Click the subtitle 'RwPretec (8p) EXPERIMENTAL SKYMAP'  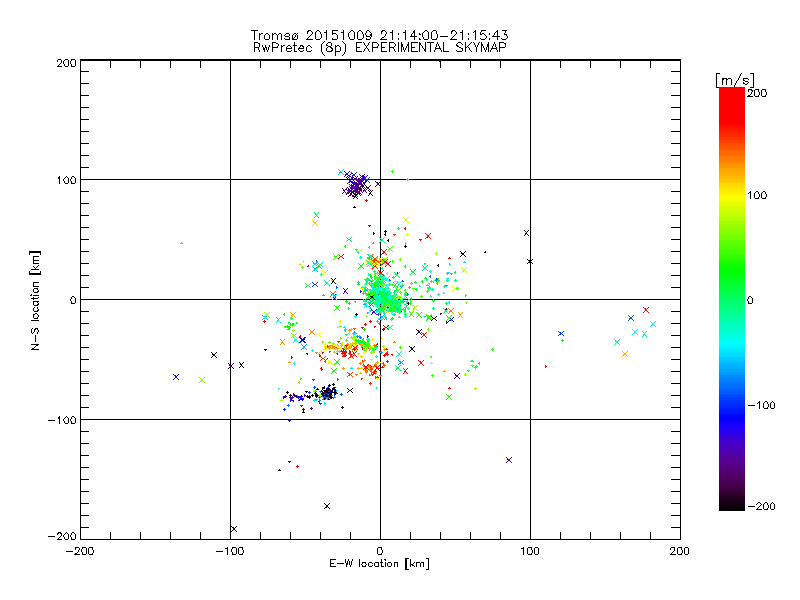[x=380, y=48]
